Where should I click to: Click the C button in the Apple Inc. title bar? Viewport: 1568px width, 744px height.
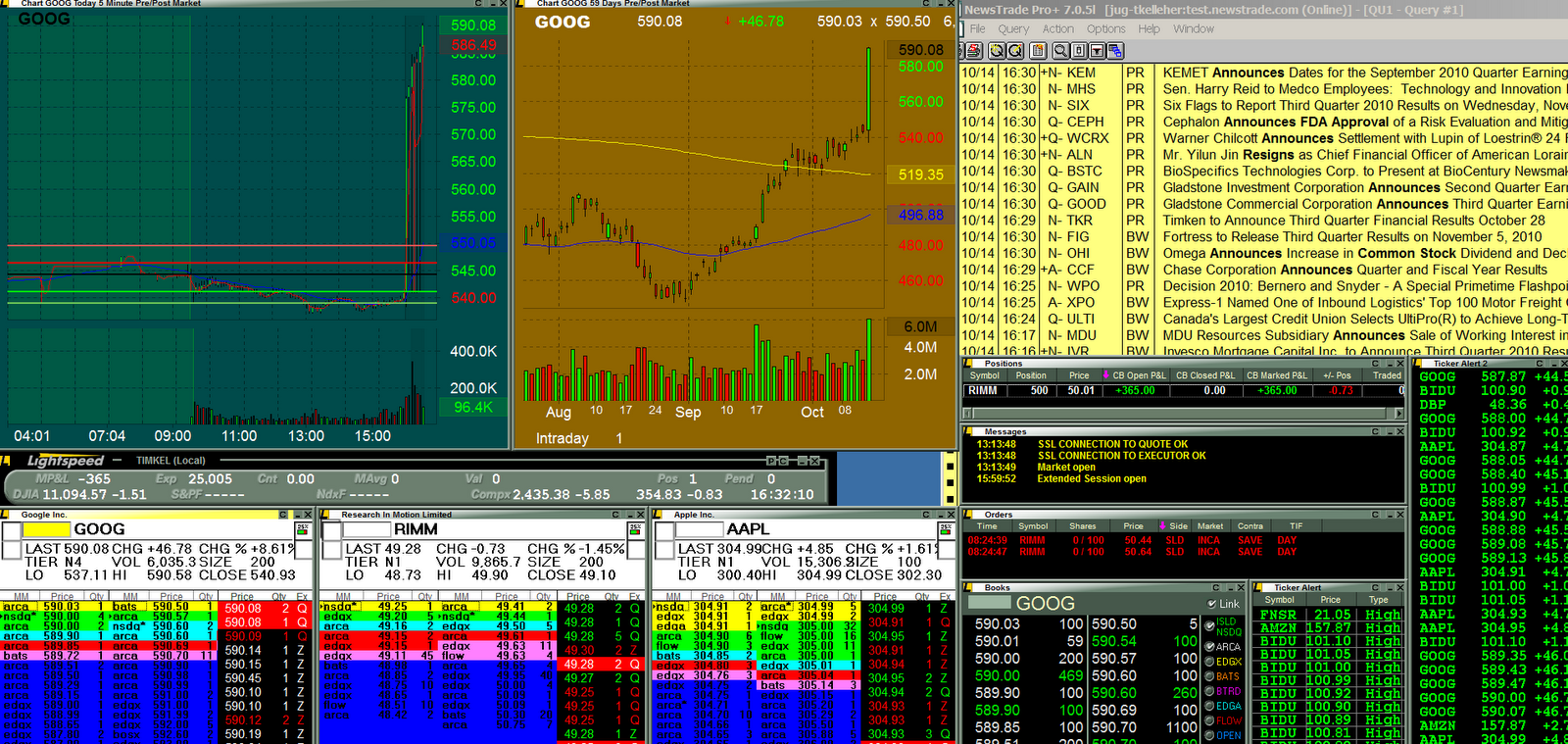tap(927, 515)
